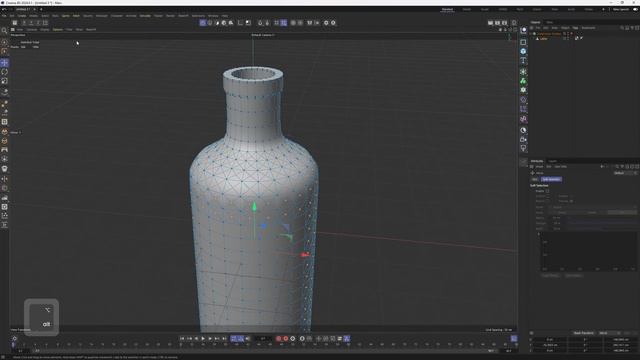
Task: Enable Soft Selection checkbox in Attributes
Action: click(547, 191)
